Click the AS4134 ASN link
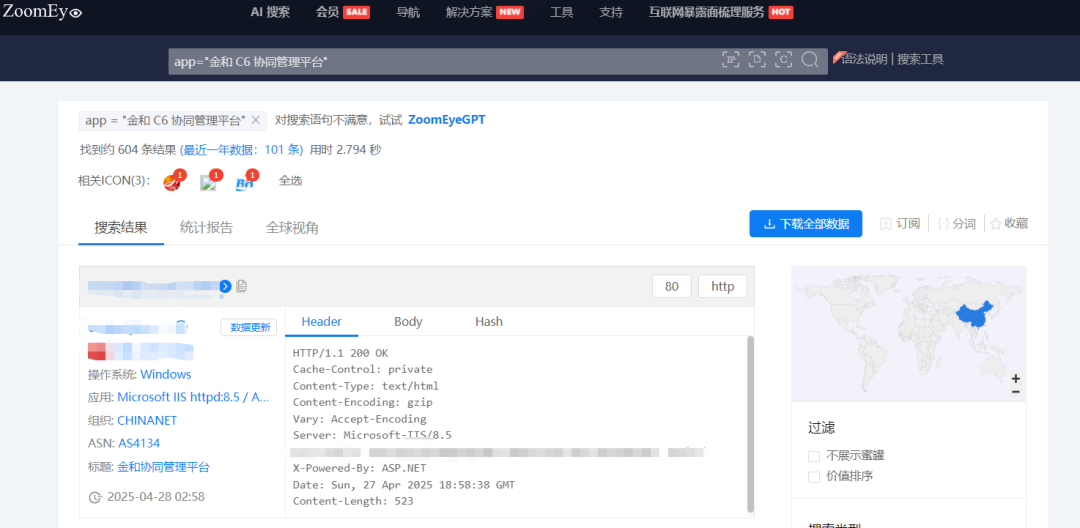 139,443
